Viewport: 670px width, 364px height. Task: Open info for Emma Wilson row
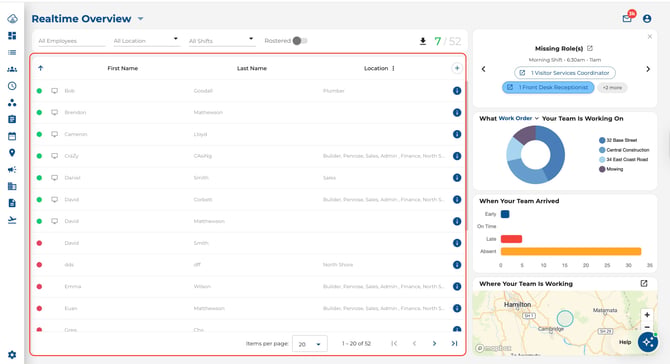(457, 286)
